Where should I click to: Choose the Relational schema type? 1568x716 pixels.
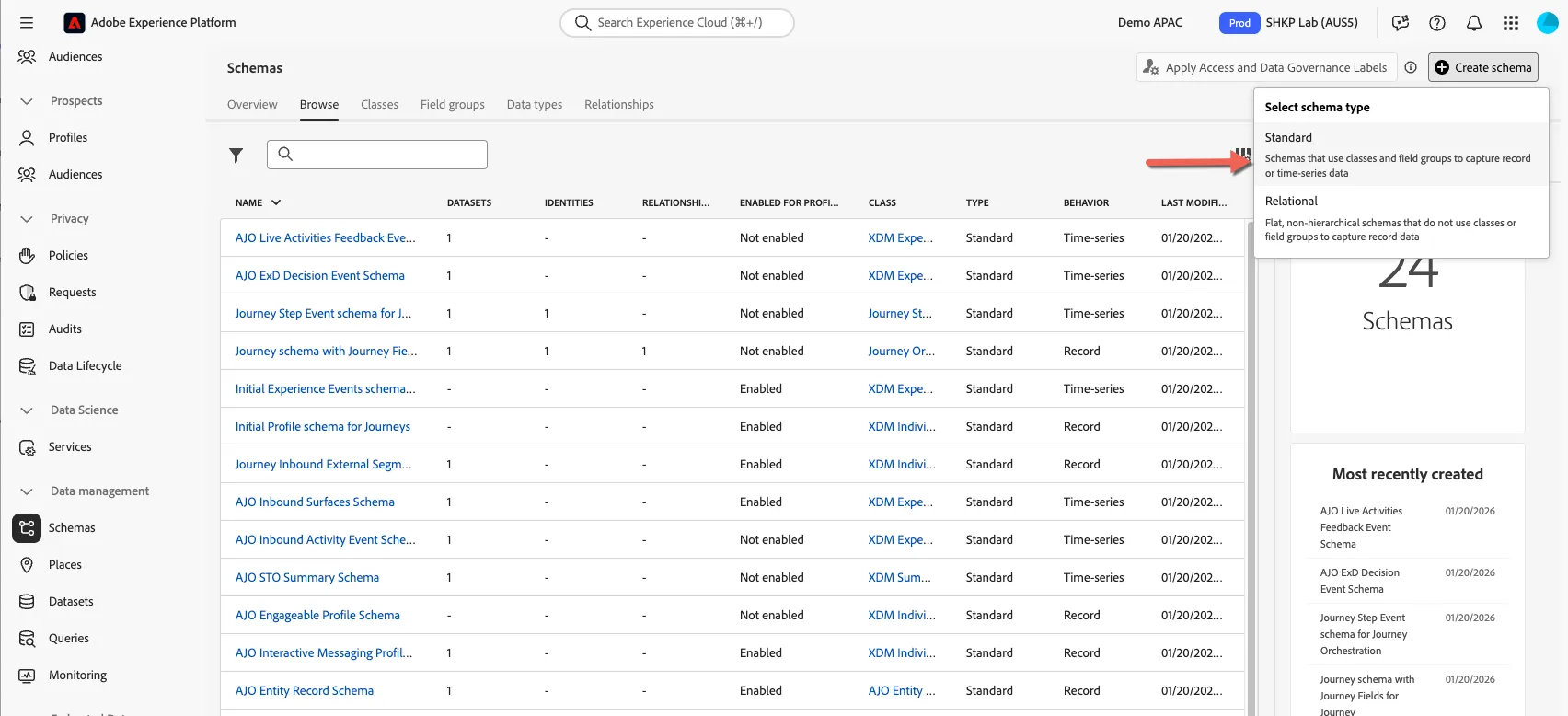coord(1401,218)
